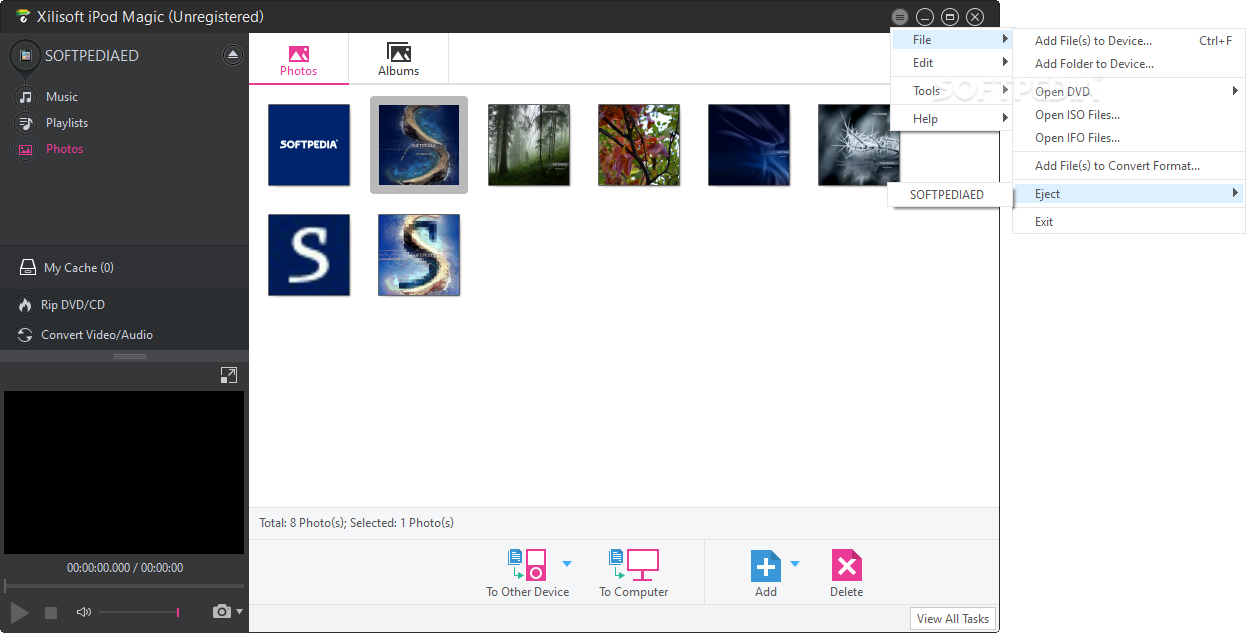The width and height of the screenshot is (1246, 633).
Task: Choose Add File(s) to Convert Format
Action: [1129, 166]
